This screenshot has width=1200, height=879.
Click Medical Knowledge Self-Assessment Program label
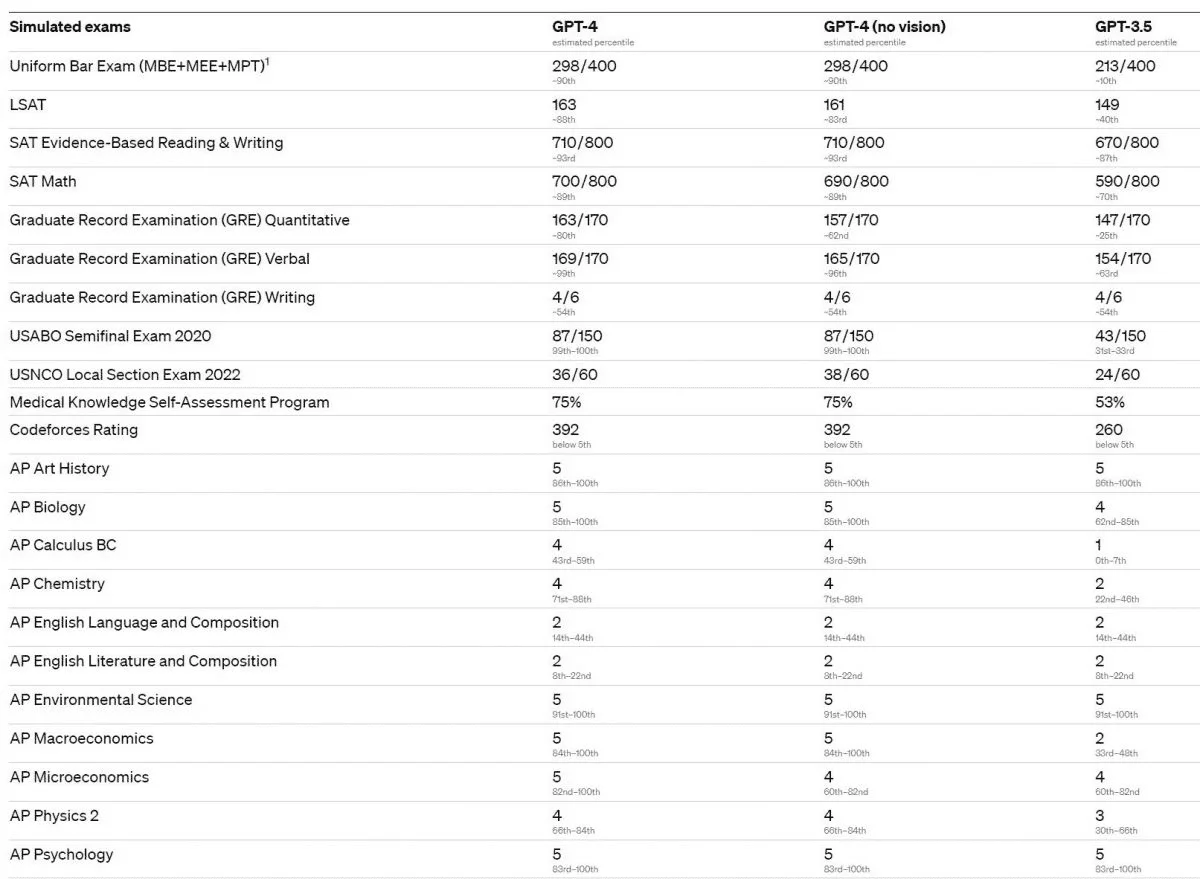(x=169, y=402)
